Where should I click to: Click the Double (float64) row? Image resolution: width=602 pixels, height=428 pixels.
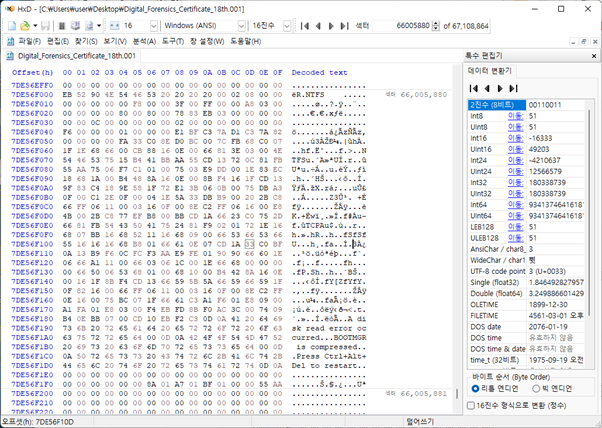pyautogui.click(x=526, y=294)
